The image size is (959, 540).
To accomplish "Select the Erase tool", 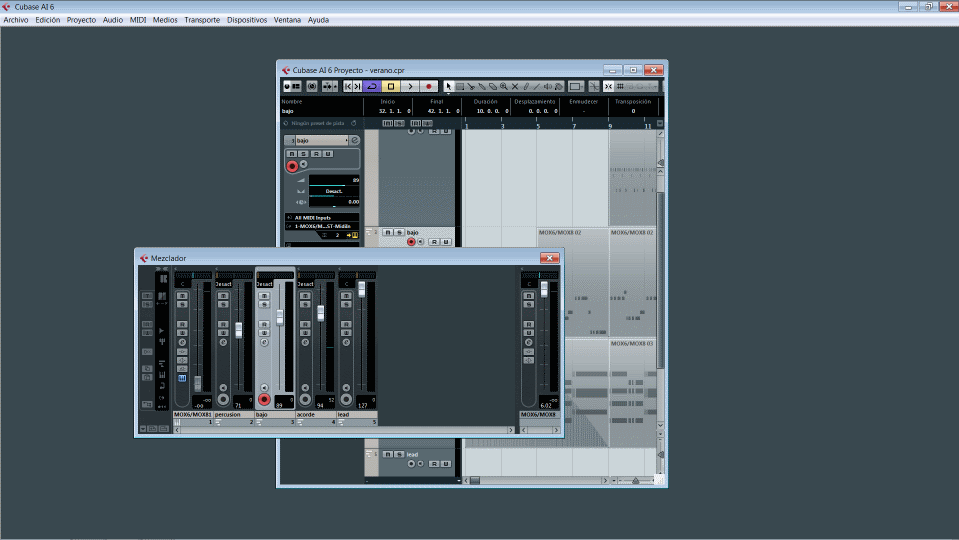I will tap(493, 86).
